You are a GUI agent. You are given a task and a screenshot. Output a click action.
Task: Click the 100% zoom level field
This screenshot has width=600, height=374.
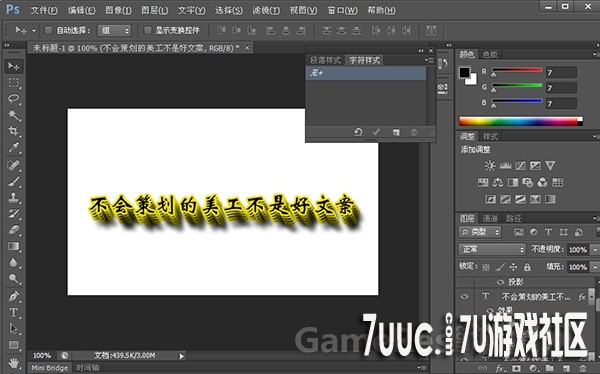(42, 356)
